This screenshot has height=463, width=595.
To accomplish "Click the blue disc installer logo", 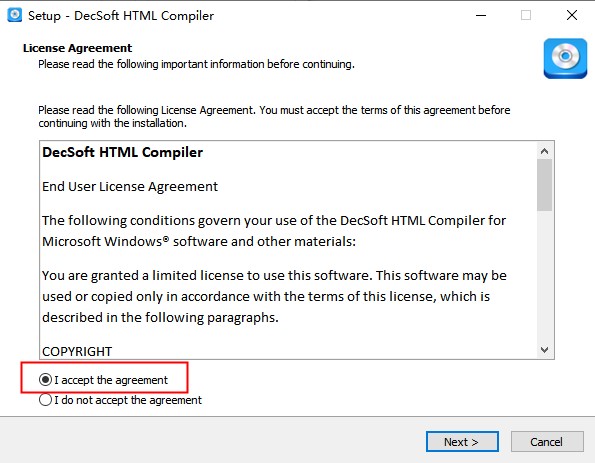I will pos(565,58).
